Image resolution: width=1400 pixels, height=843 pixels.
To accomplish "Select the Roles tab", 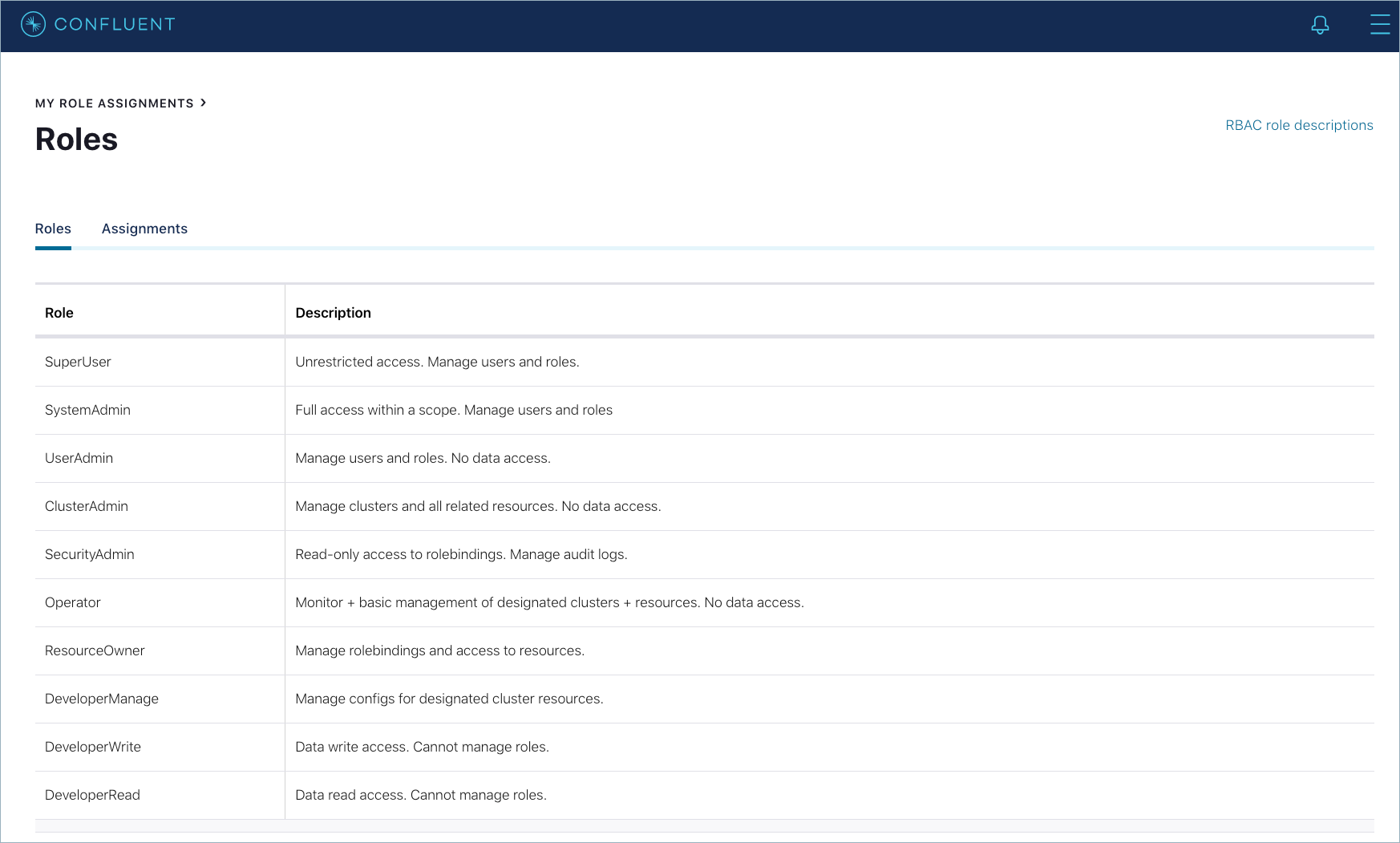I will [53, 229].
